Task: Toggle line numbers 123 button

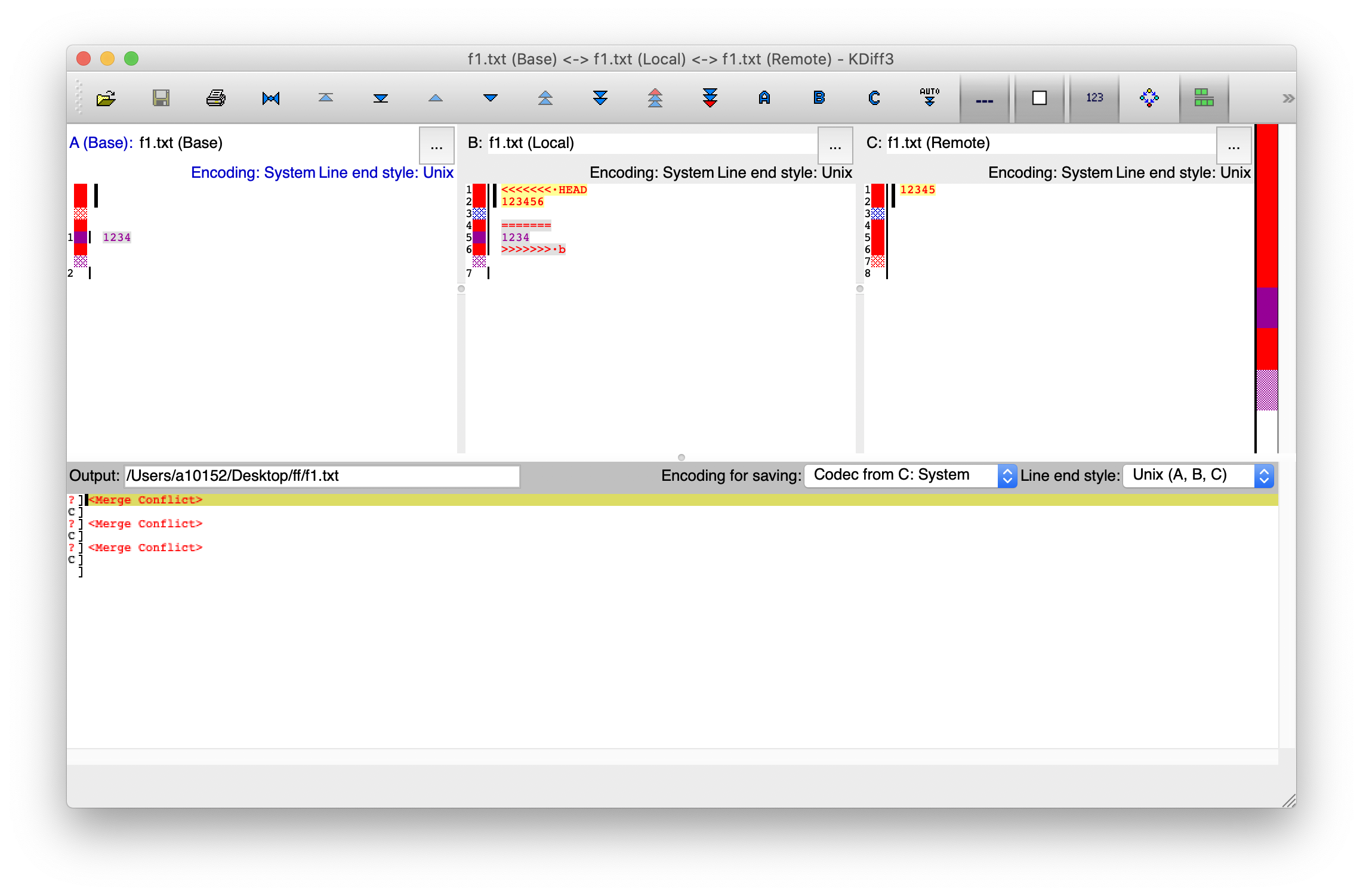Action: 1094,98
